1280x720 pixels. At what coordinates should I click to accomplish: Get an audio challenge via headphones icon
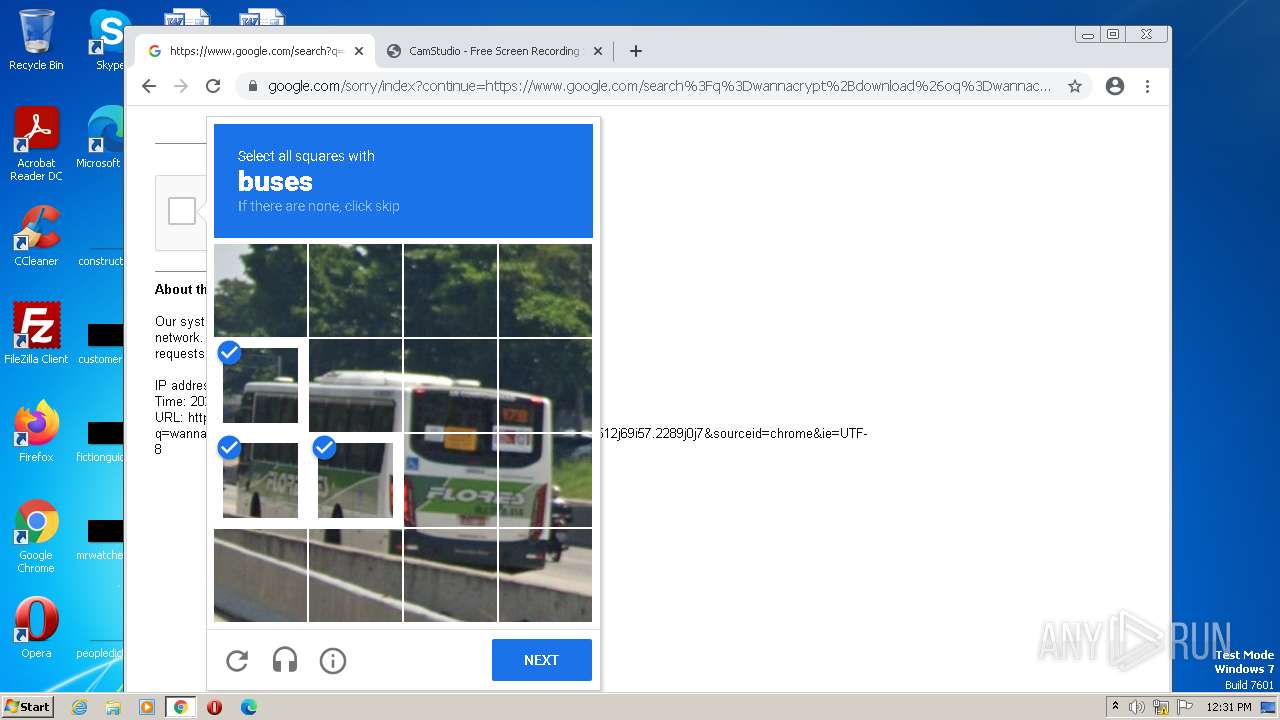click(x=285, y=660)
